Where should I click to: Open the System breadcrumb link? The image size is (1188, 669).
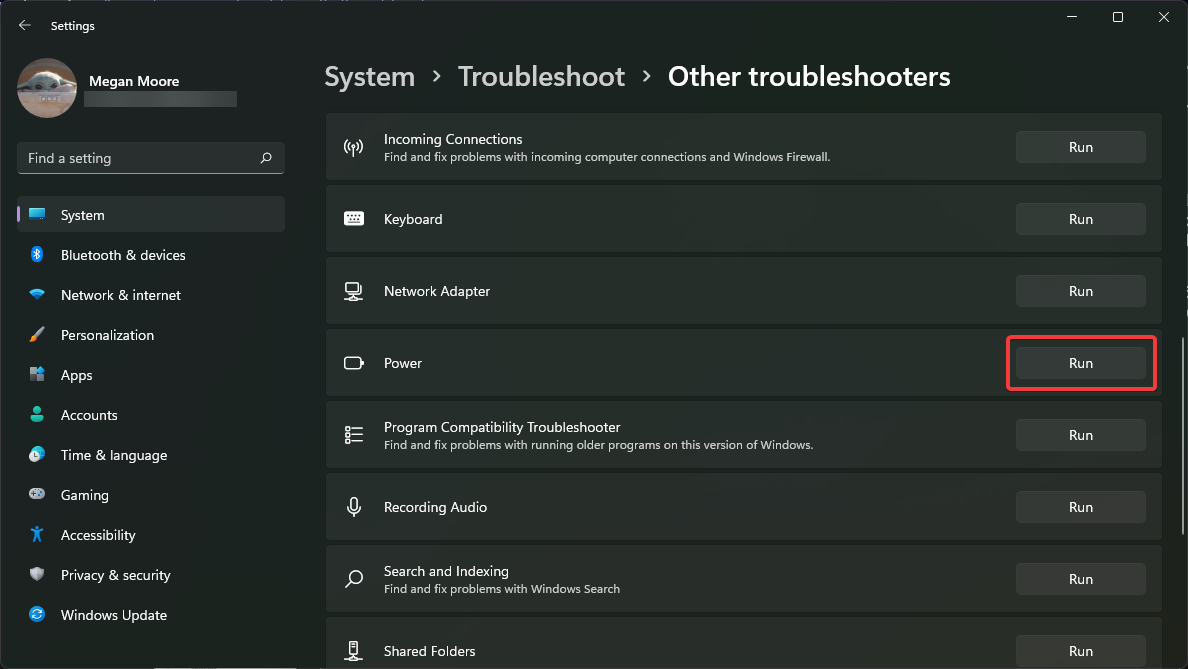[369, 76]
